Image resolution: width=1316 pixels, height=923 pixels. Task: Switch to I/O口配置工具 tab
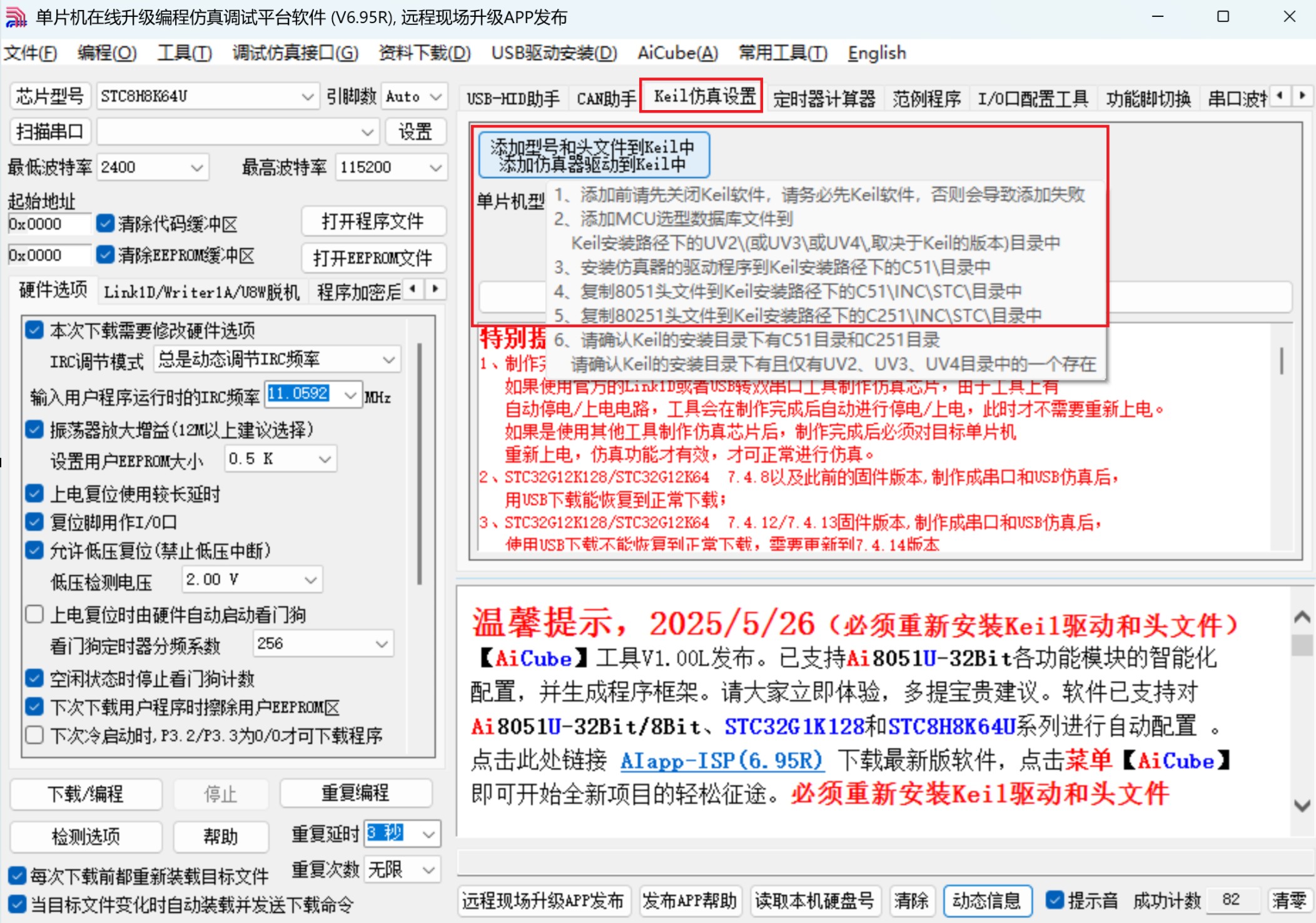click(x=1033, y=98)
